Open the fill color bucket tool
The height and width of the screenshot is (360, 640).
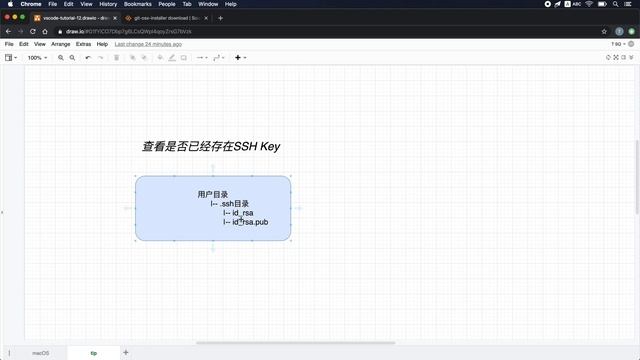(160, 58)
